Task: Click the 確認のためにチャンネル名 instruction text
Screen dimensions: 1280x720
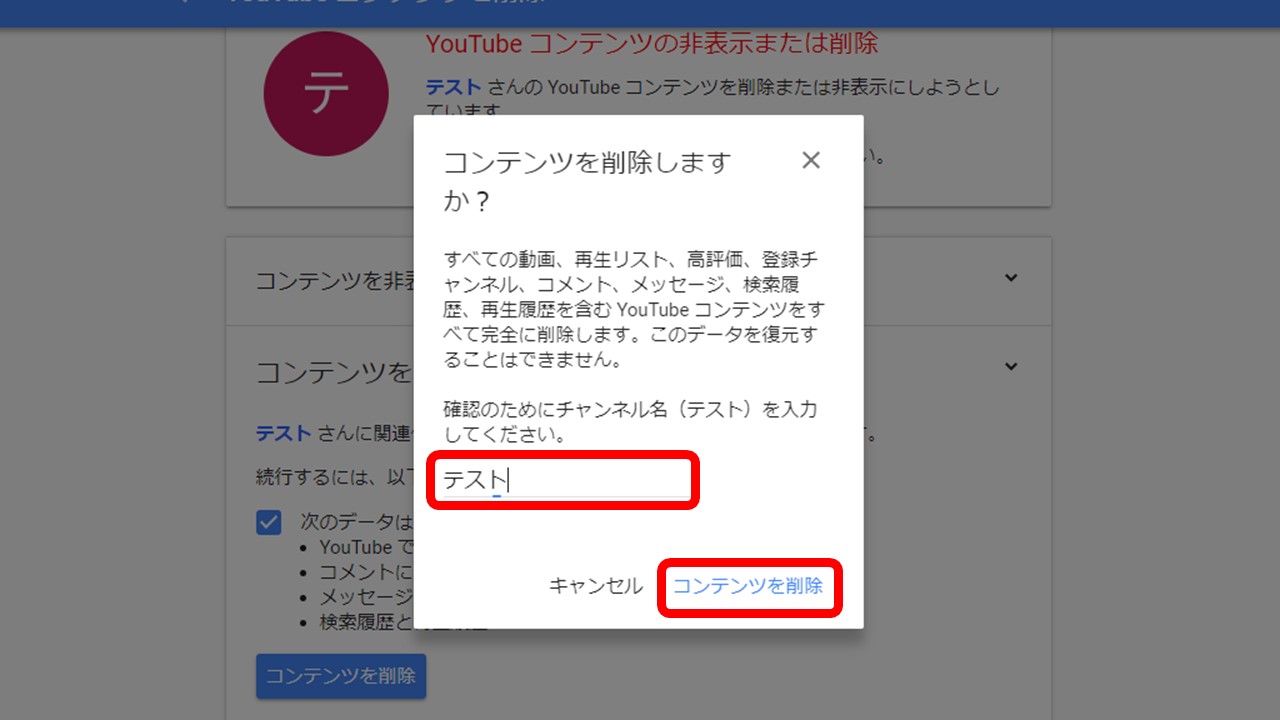Action: pos(630,423)
